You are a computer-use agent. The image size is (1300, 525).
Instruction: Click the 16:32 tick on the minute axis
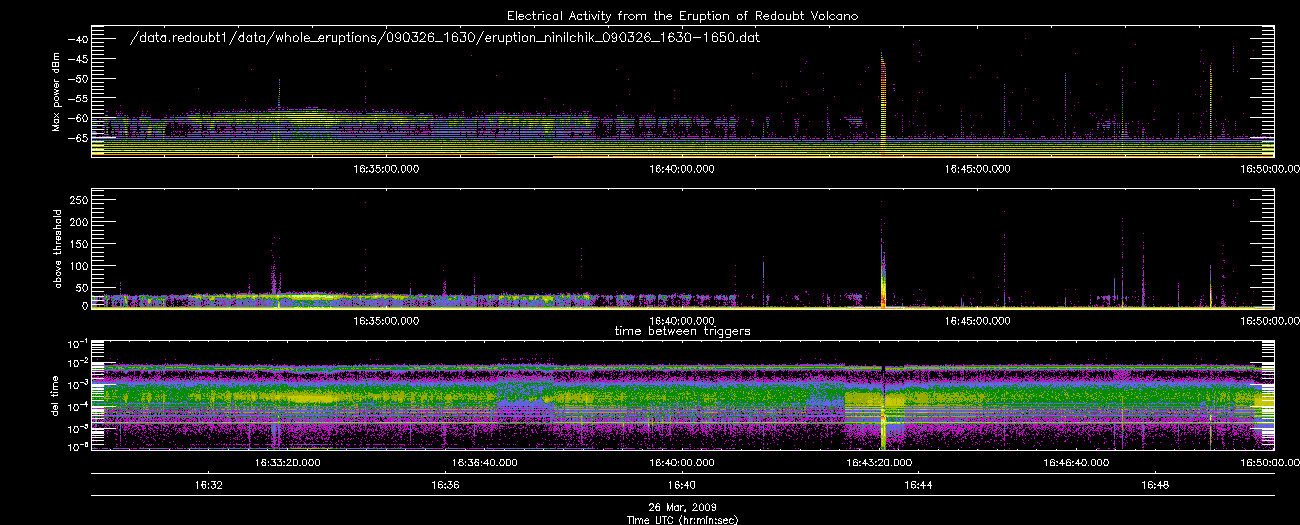coord(208,485)
